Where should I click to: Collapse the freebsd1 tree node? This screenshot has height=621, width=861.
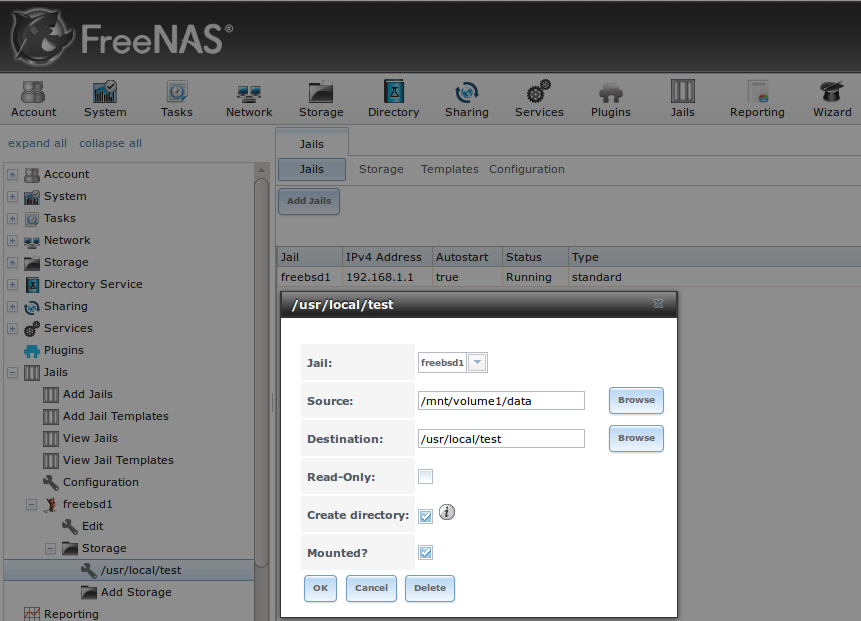[32, 504]
